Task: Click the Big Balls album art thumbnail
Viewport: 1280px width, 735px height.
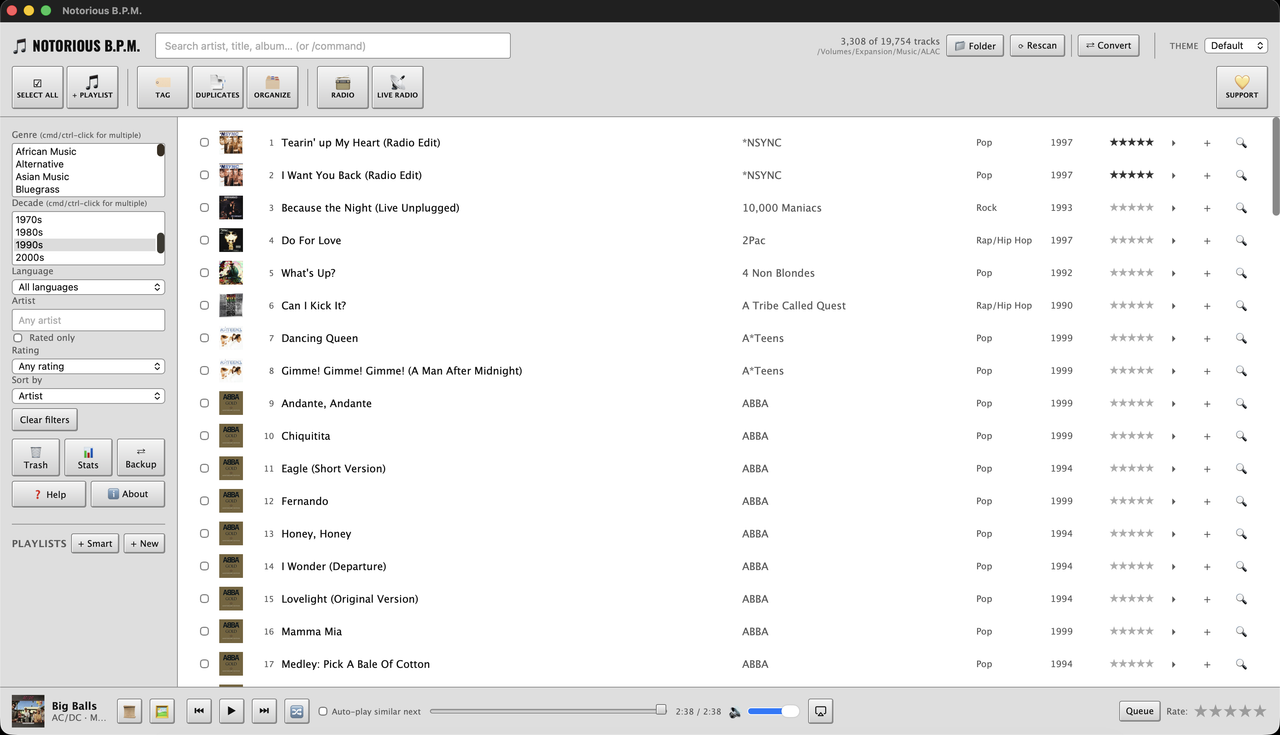Action: pyautogui.click(x=28, y=711)
